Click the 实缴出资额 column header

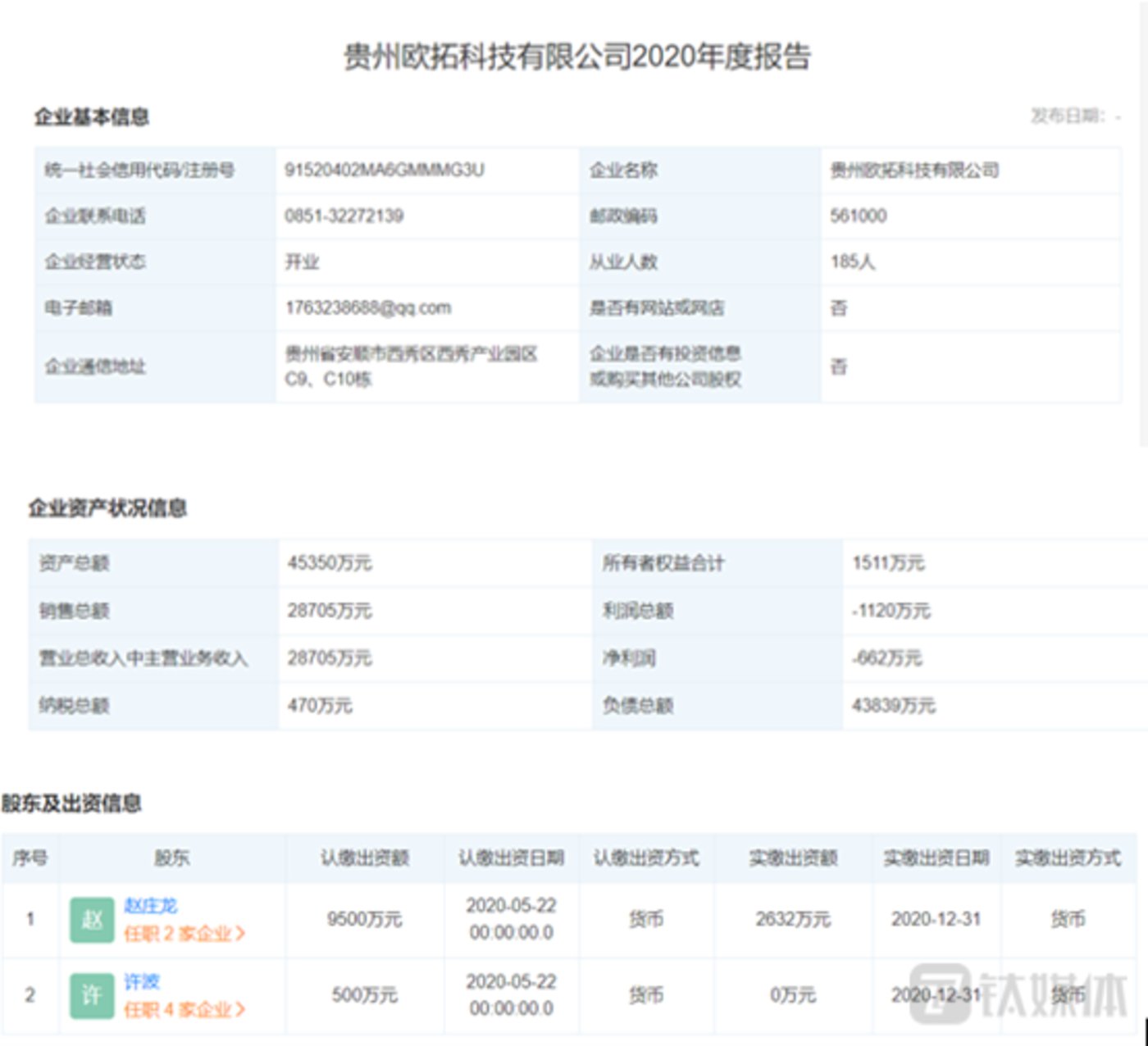point(792,858)
